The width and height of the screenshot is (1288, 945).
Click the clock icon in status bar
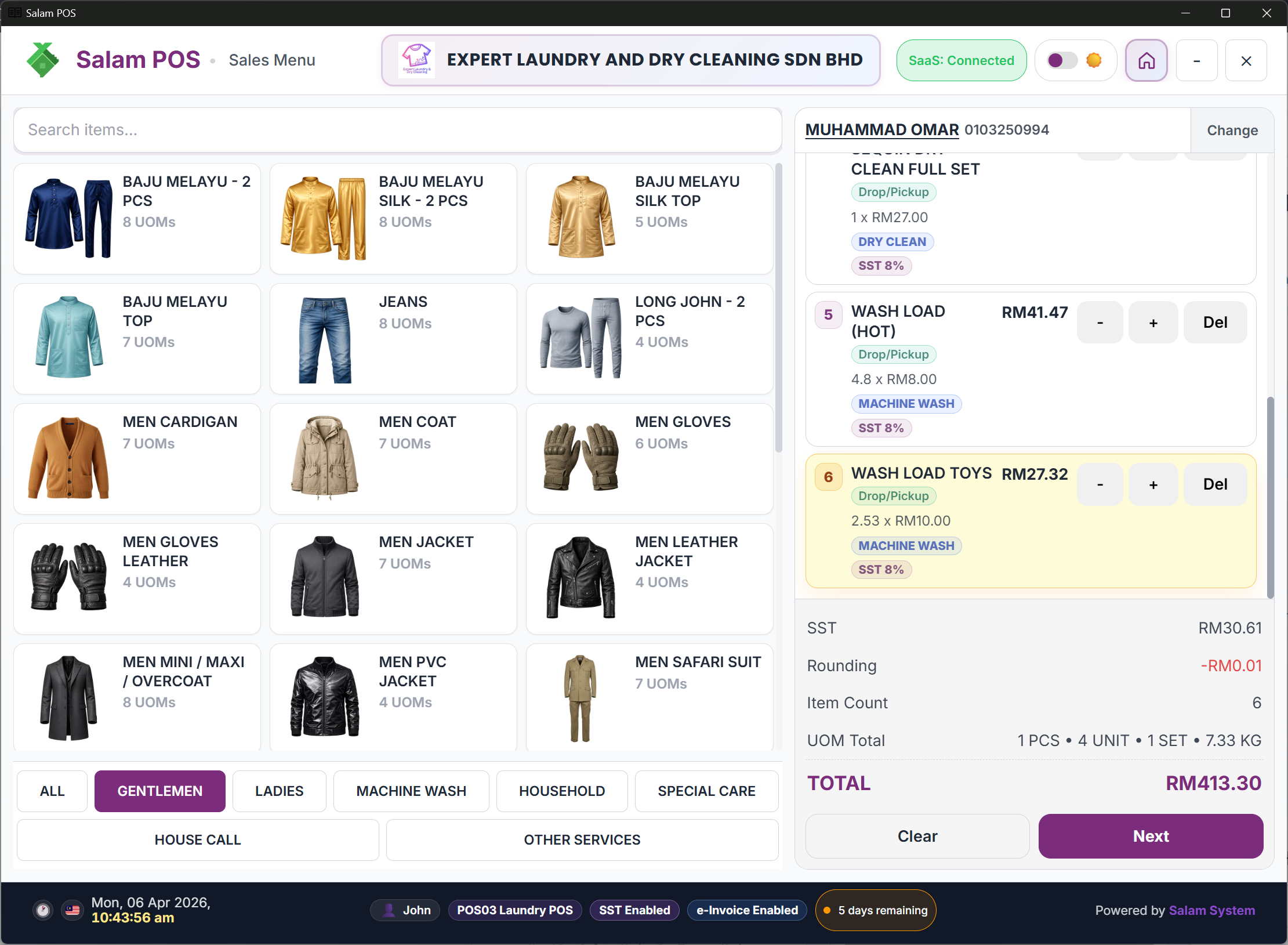(43, 910)
